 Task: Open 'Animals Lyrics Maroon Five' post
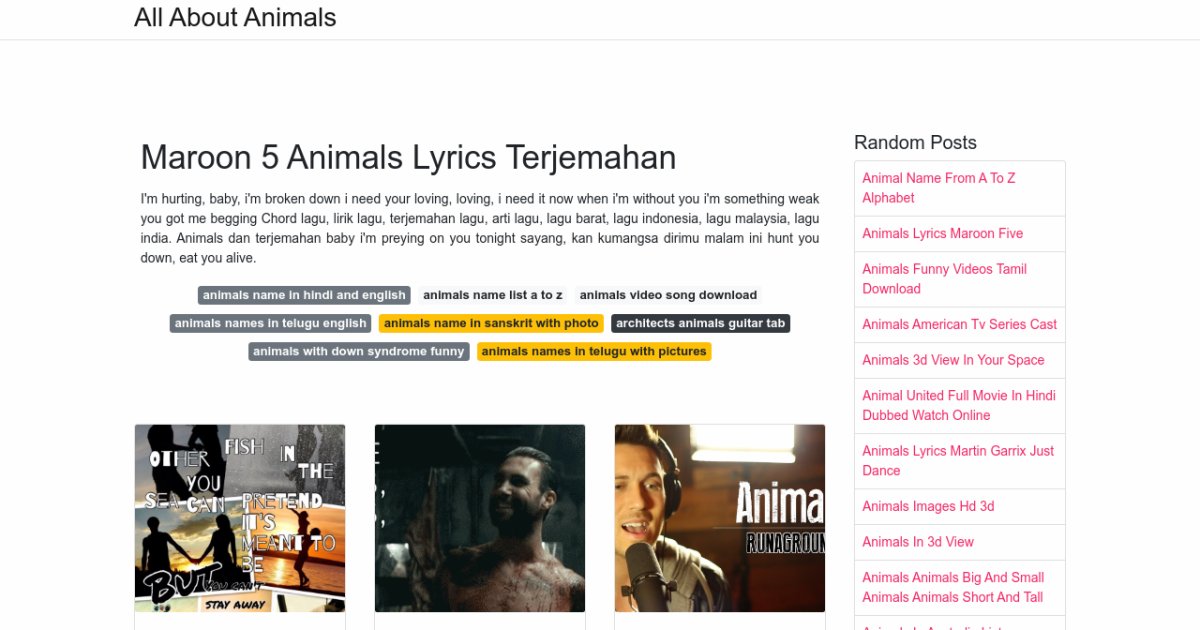pos(942,233)
